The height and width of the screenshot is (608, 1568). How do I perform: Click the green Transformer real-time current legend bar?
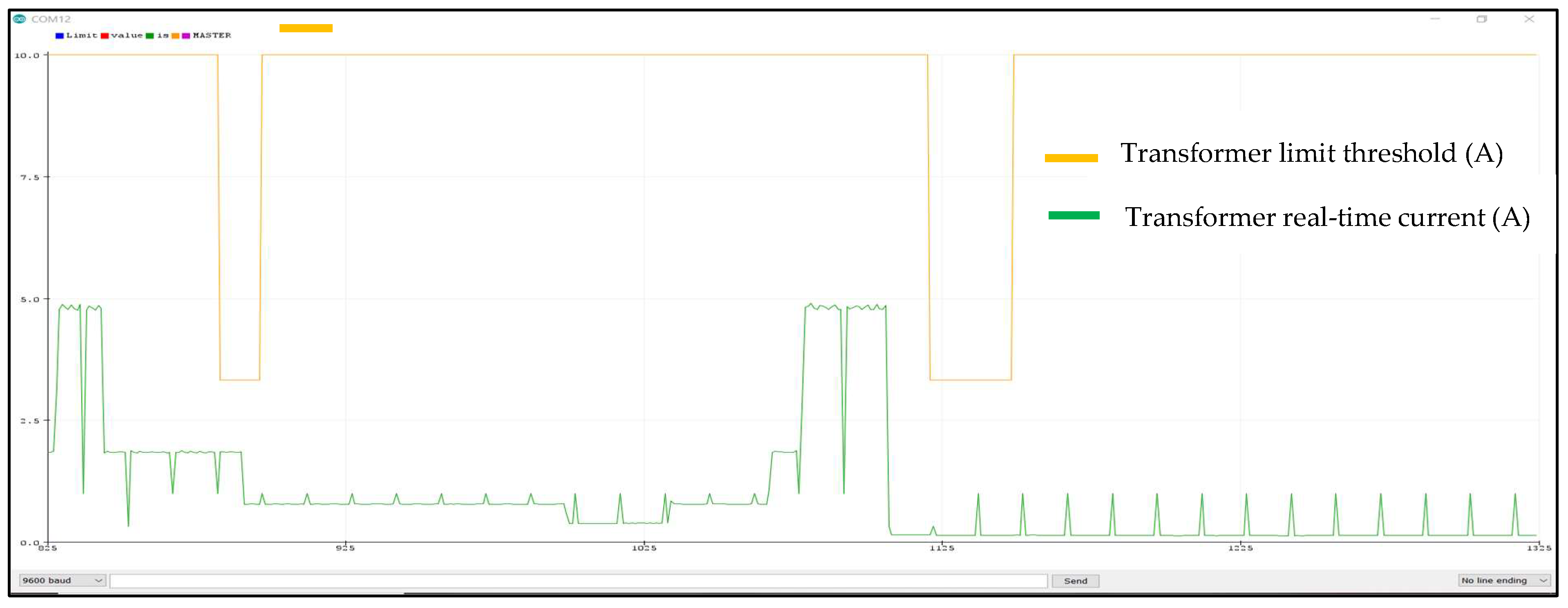(x=1074, y=215)
